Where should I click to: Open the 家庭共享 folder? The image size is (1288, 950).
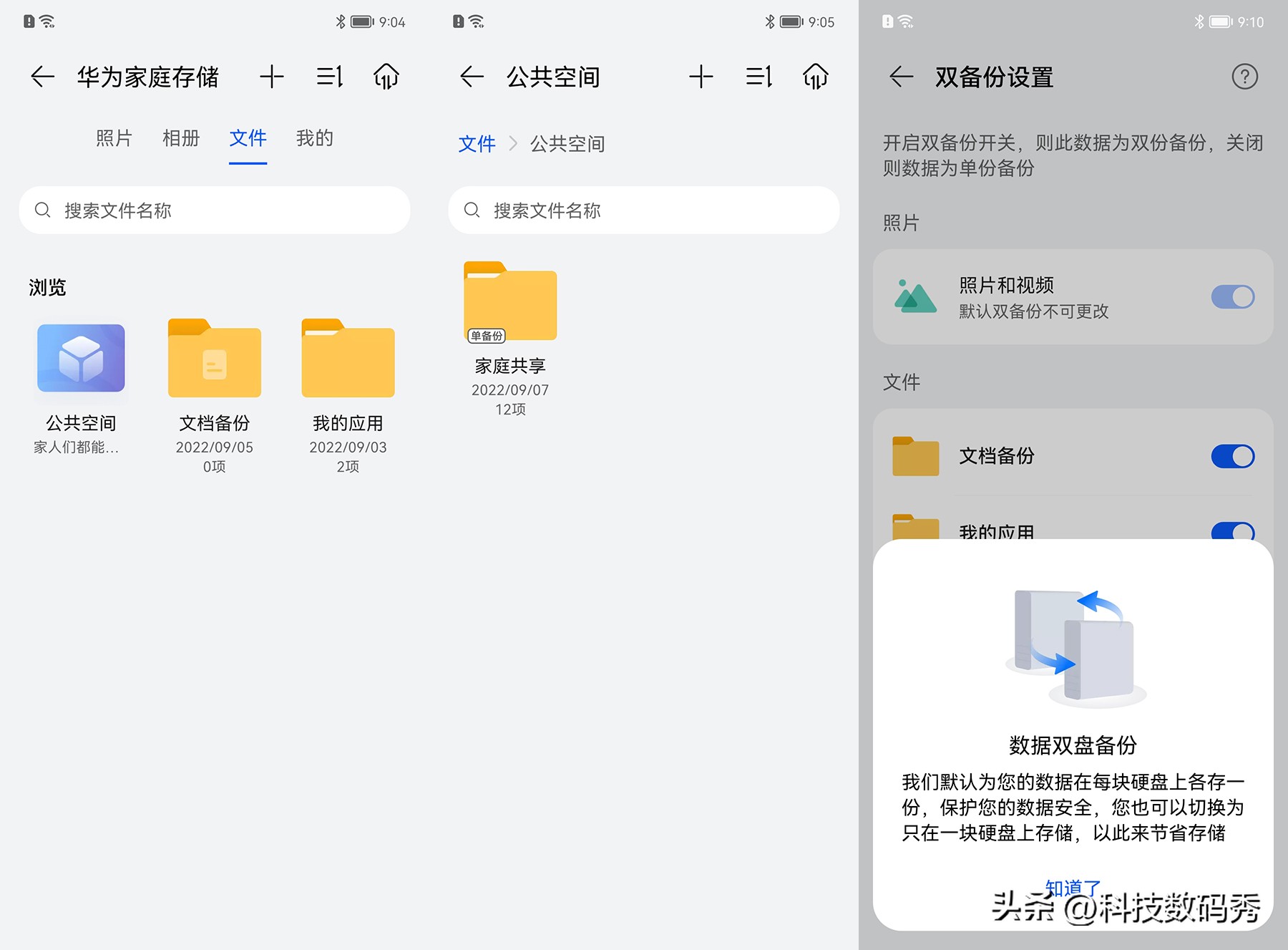(x=509, y=302)
